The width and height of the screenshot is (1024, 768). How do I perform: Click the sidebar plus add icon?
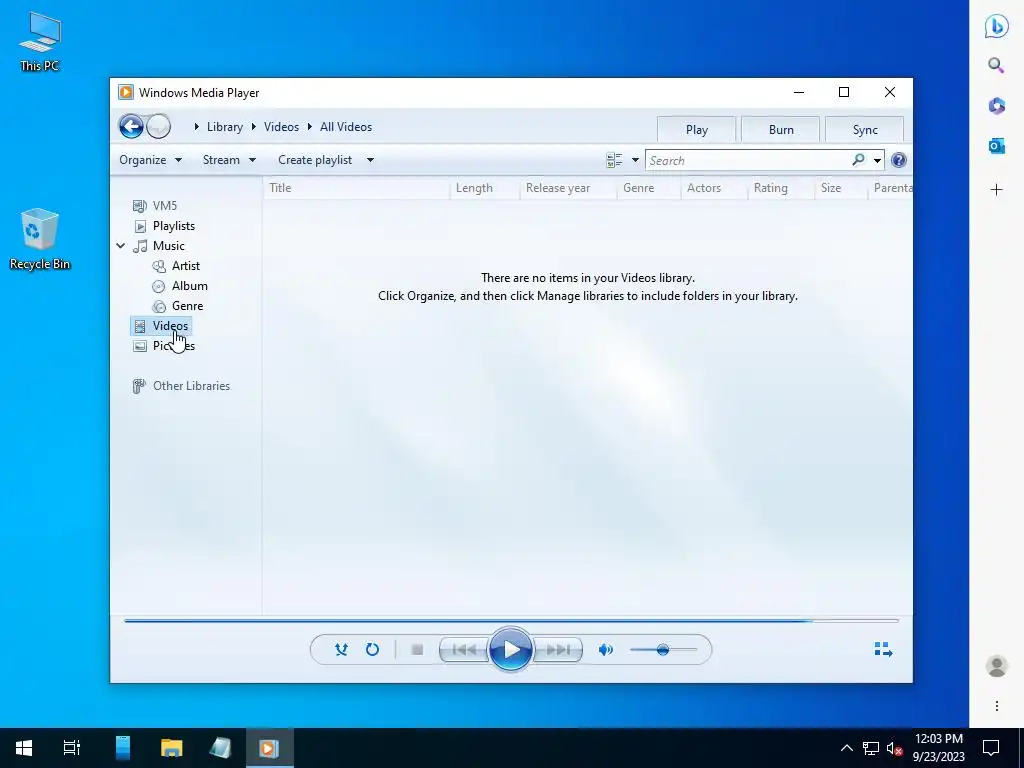pos(996,190)
